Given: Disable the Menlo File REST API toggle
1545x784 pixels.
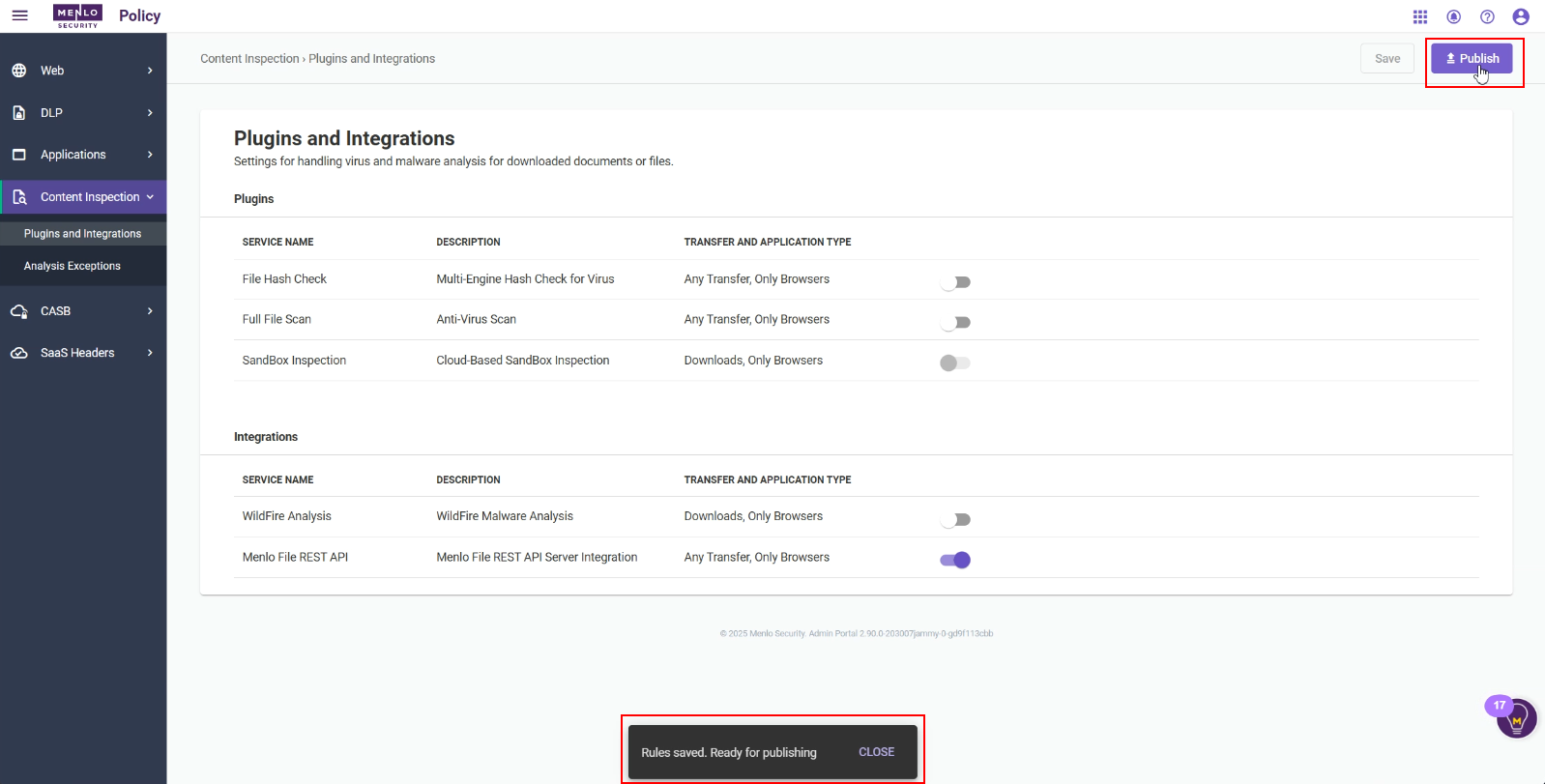Looking at the screenshot, I should click(955, 560).
